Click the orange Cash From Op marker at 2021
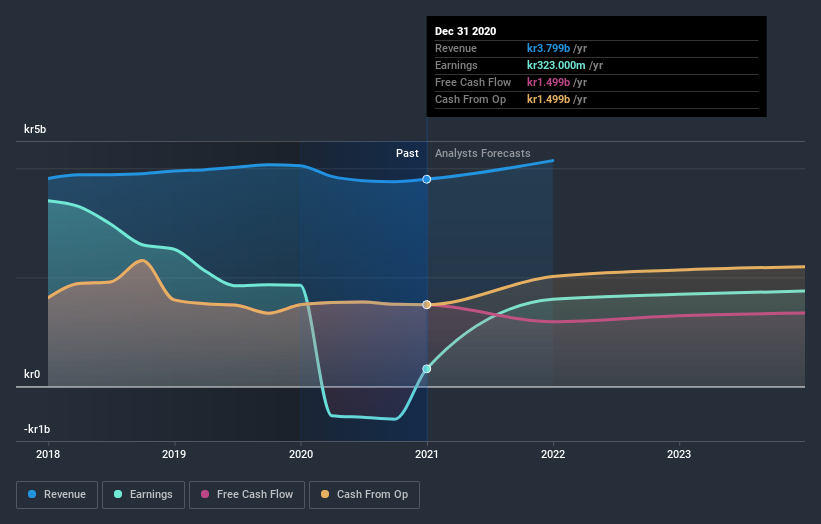This screenshot has height=524, width=821. [x=427, y=305]
